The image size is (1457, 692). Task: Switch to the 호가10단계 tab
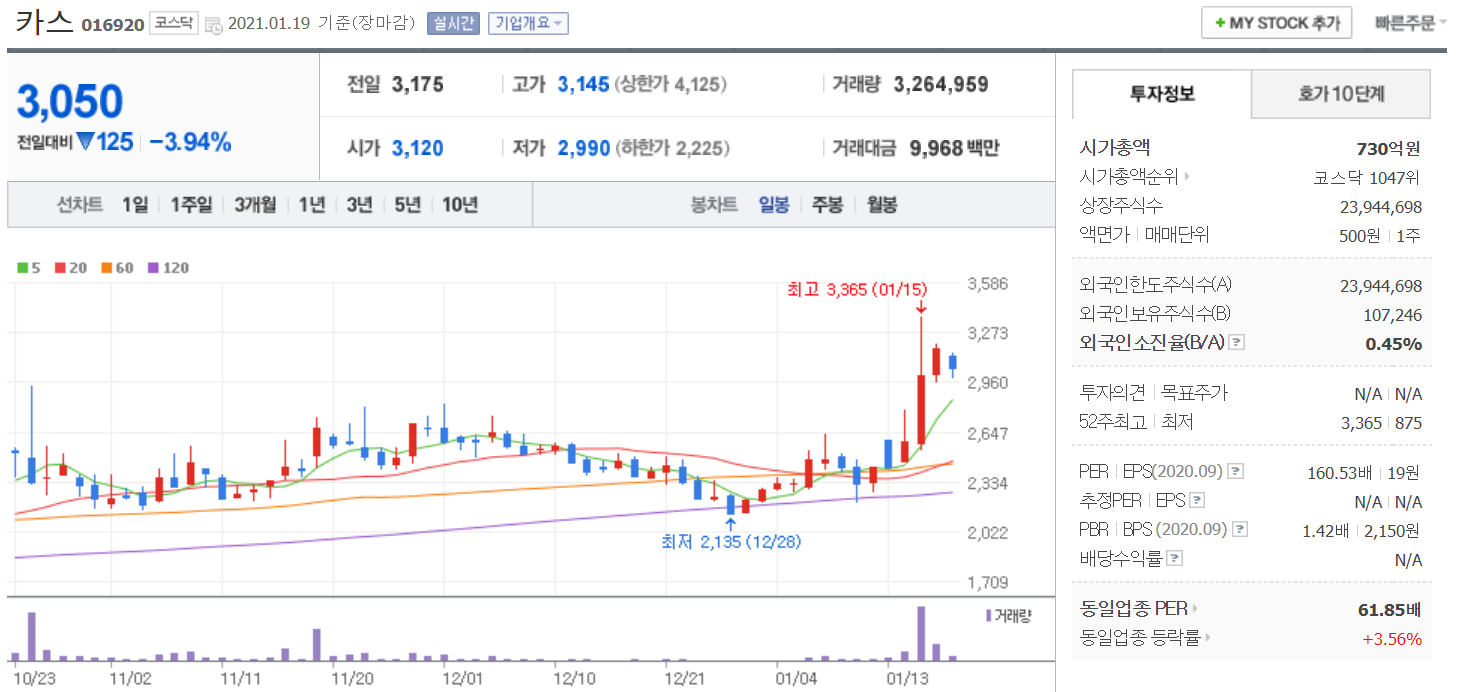1340,95
